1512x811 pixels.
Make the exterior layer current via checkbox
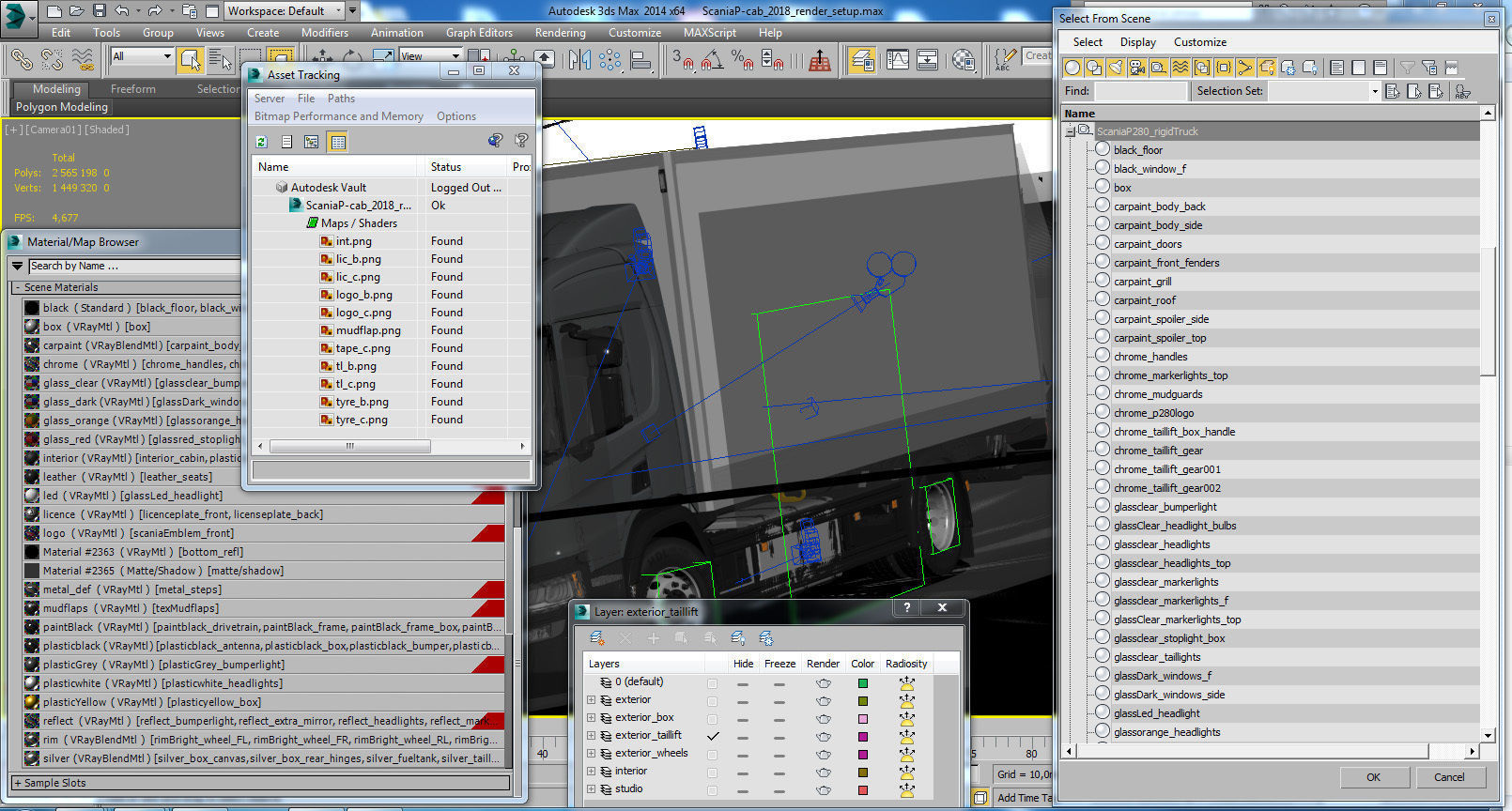click(713, 701)
